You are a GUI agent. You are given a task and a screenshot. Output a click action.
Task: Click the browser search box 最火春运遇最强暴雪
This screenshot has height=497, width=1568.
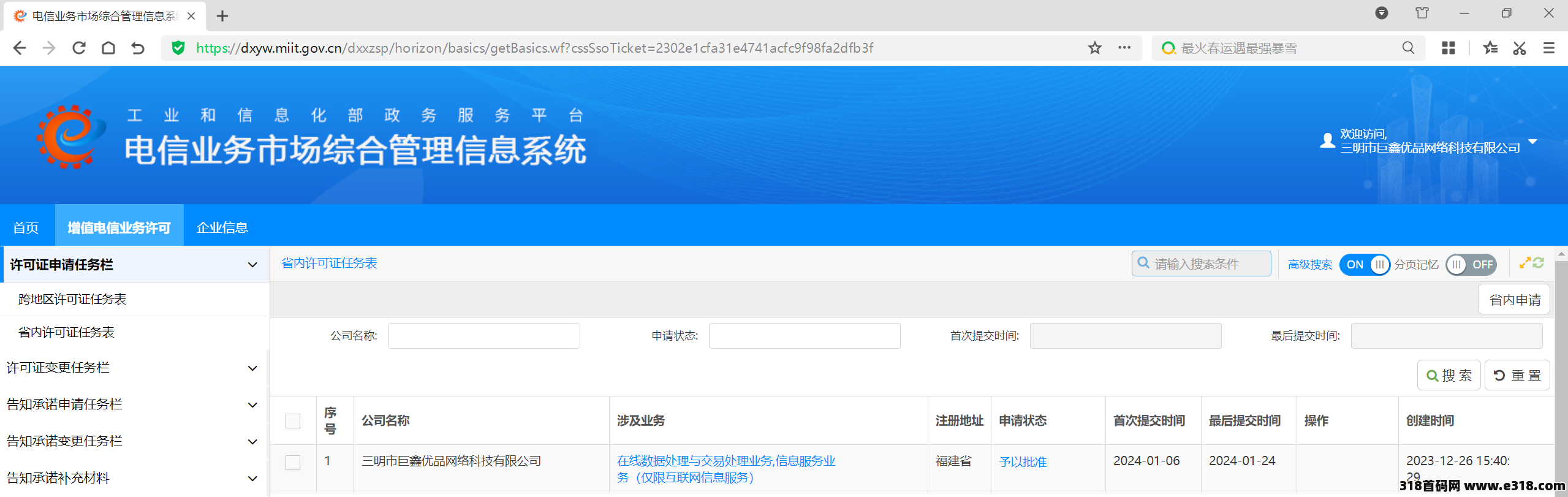1287,48
